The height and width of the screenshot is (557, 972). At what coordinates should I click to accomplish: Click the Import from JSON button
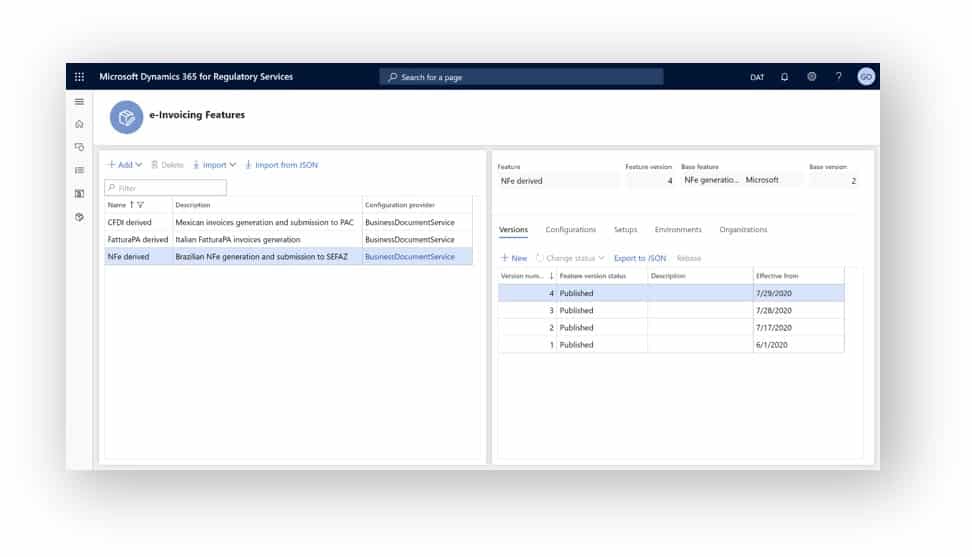(281, 165)
